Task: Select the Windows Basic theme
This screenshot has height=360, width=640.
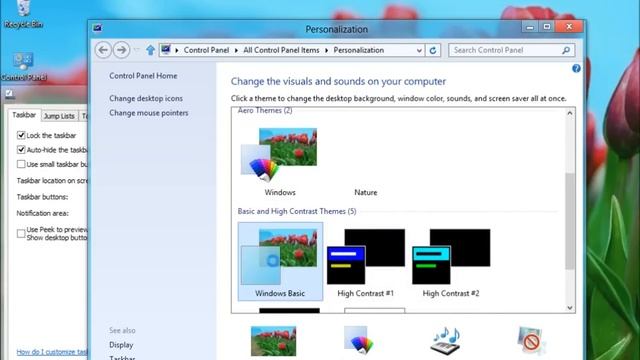Action: tap(280, 262)
